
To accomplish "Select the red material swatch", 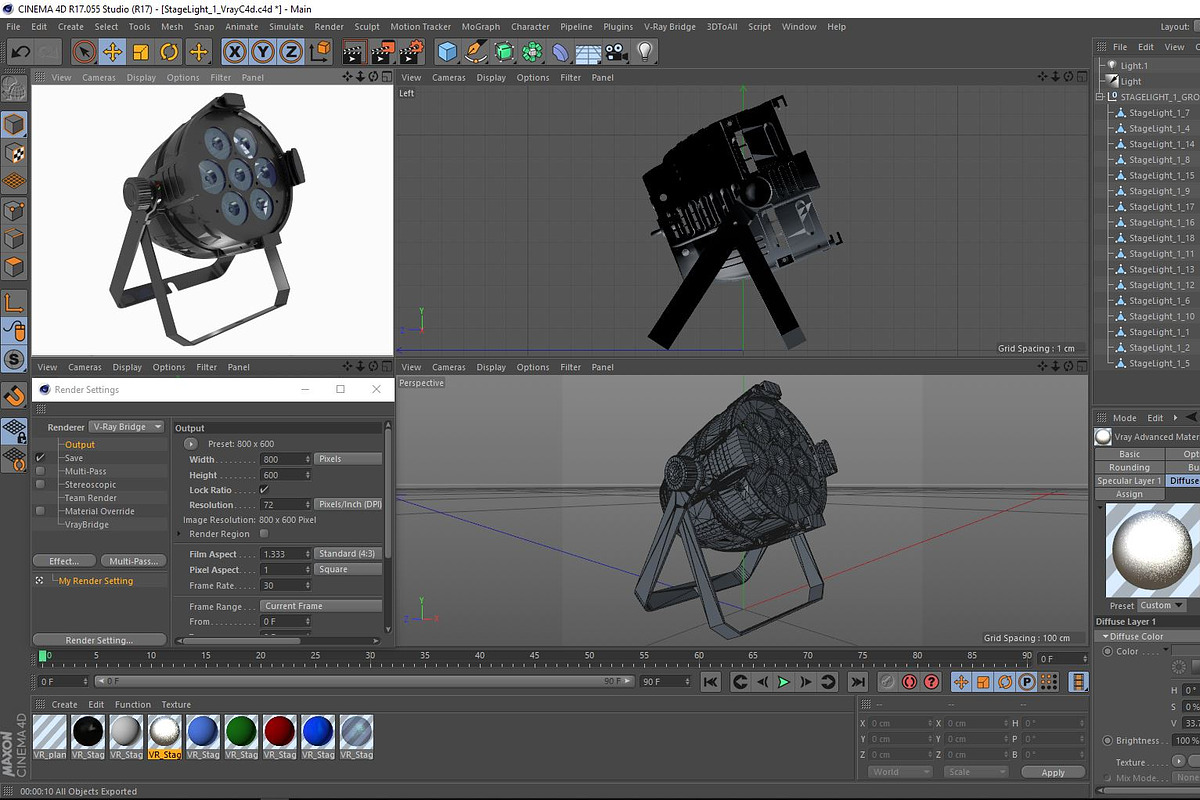I will tap(280, 732).
